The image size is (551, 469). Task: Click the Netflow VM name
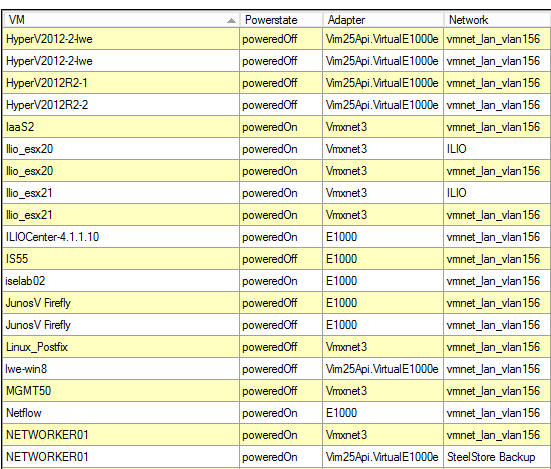24,413
